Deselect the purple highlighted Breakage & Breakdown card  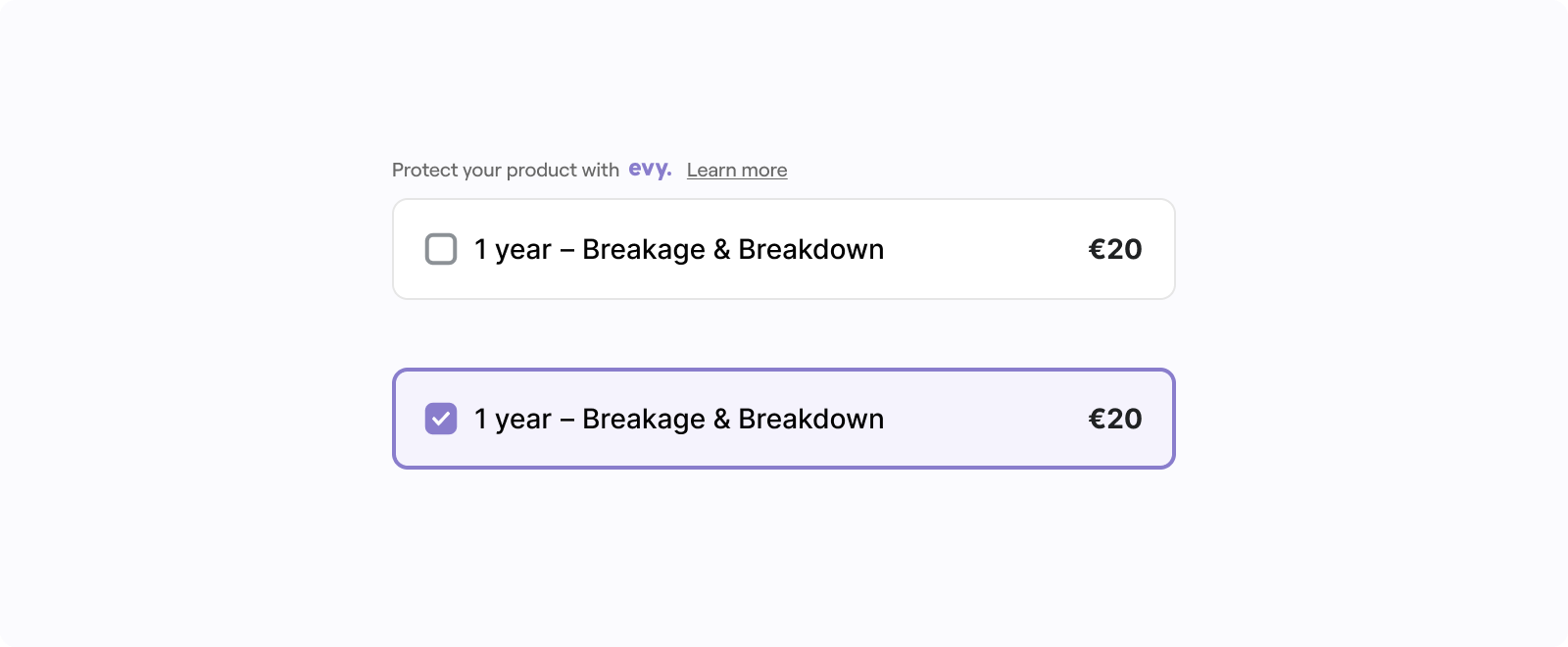click(784, 419)
